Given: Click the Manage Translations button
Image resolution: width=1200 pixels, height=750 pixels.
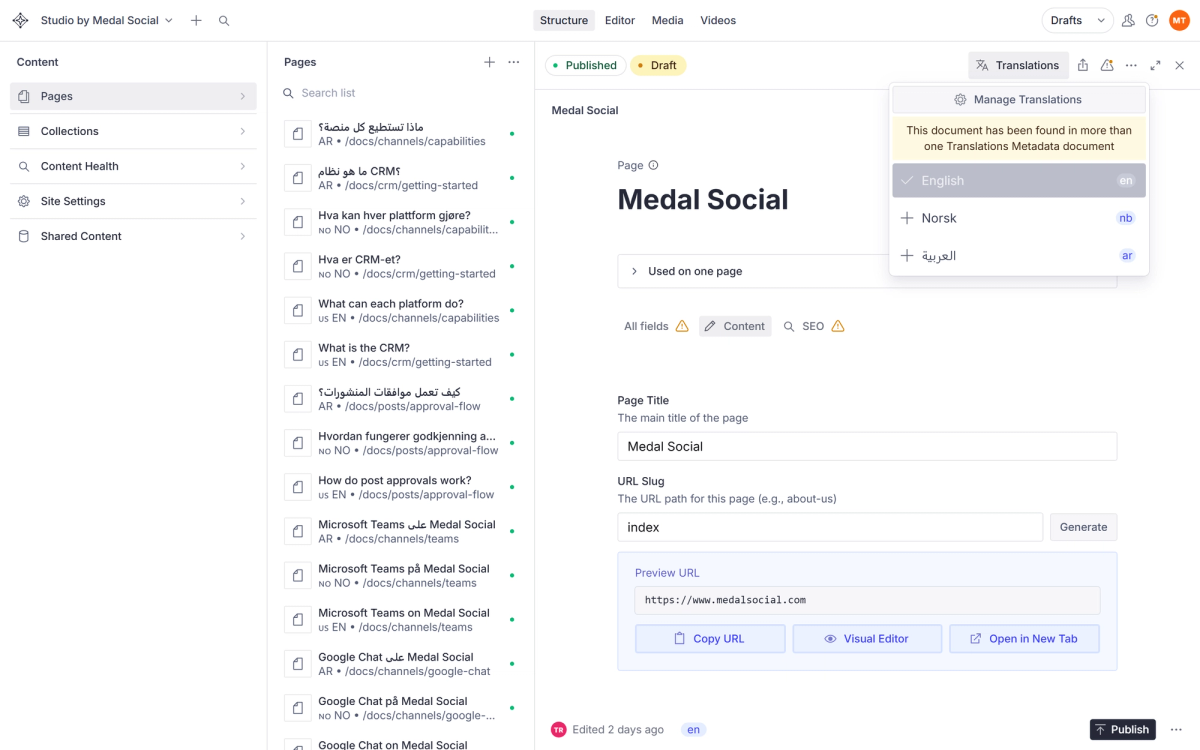Looking at the screenshot, I should 1019,100.
